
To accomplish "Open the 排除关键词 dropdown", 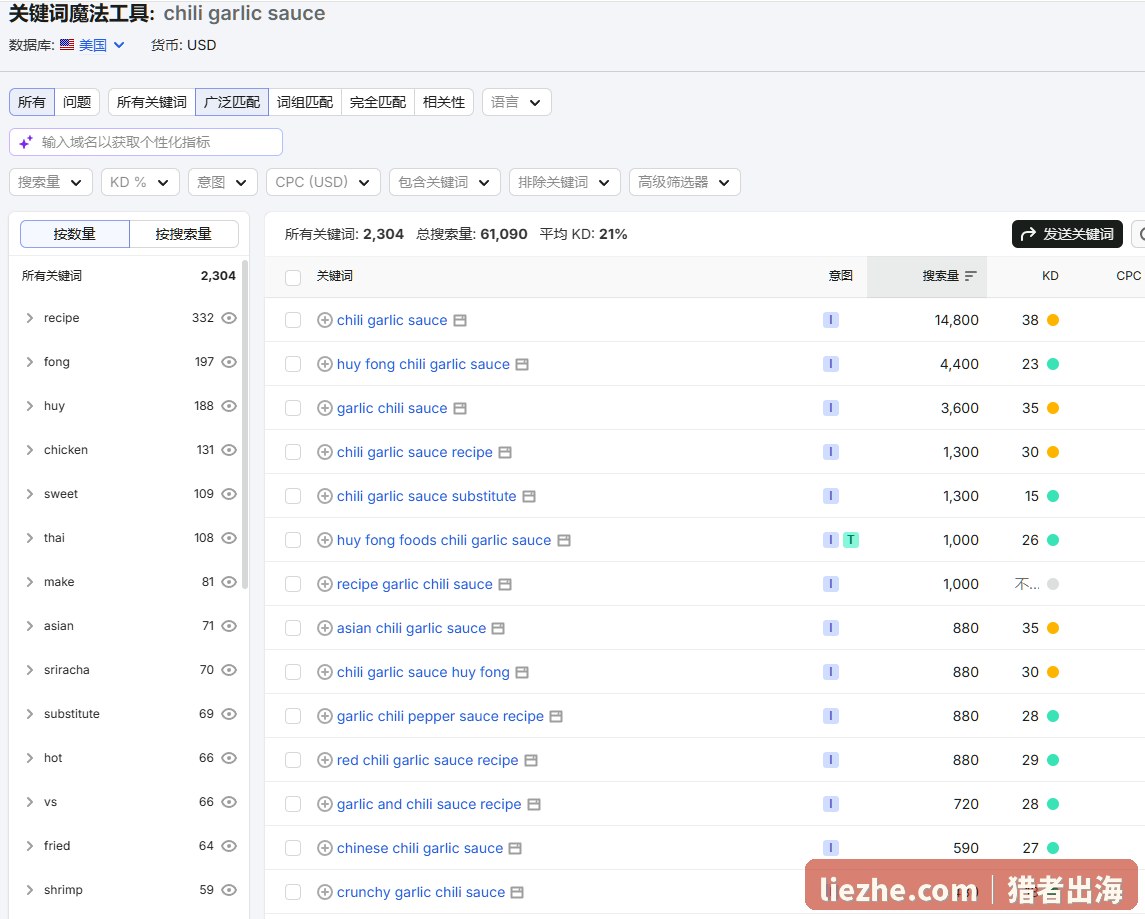I will tap(564, 182).
